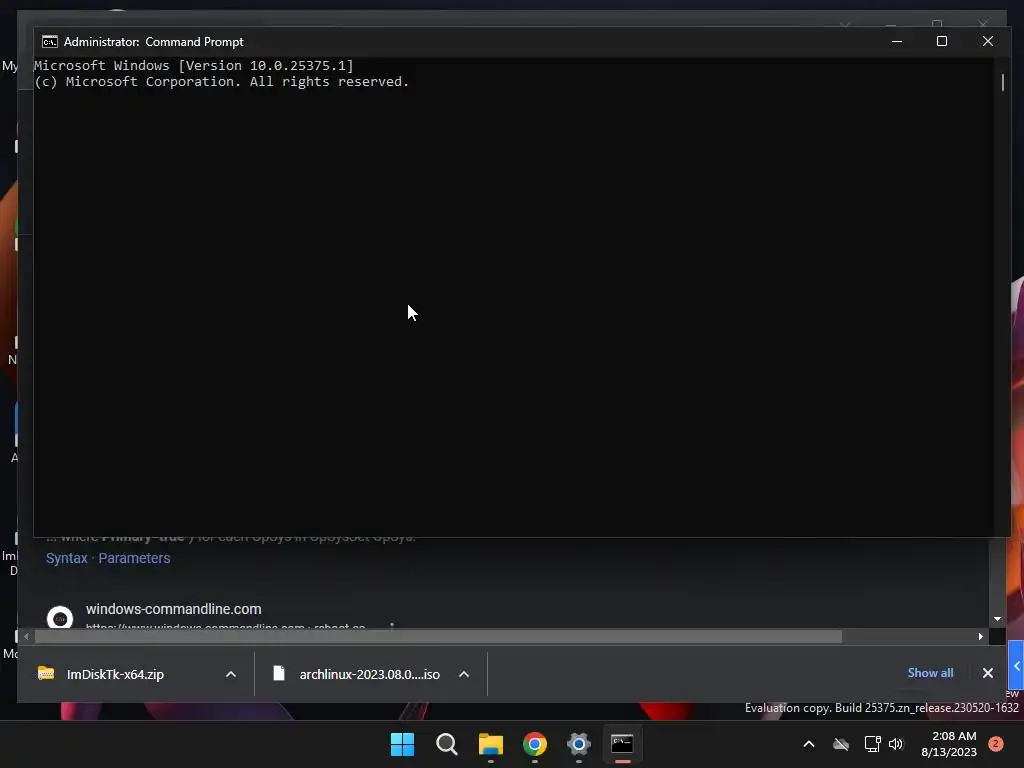The height and width of the screenshot is (768, 1024).
Task: Click Chrome vertical scrollbar down arrow
Action: 997,618
